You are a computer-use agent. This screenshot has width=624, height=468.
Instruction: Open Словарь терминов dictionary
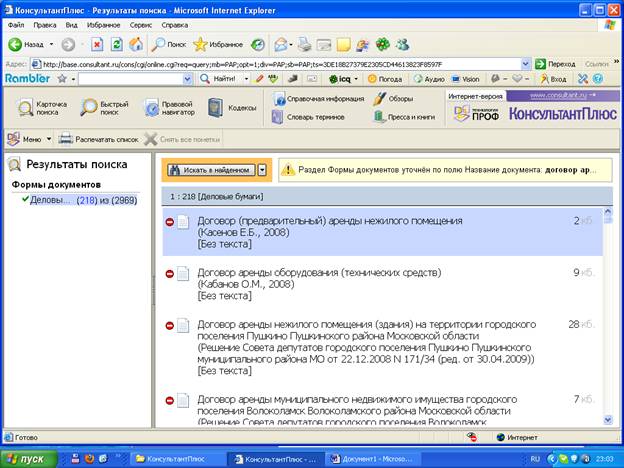tap(314, 116)
